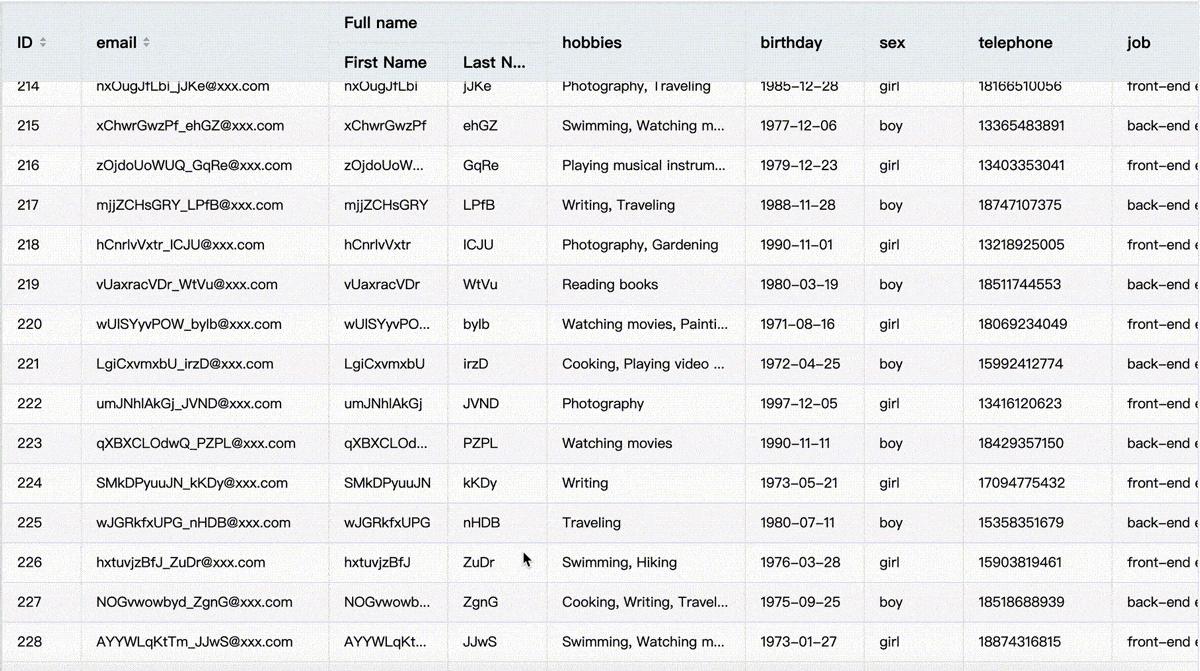Image resolution: width=1200 pixels, height=671 pixels.
Task: Click the birthday cell 1997-12-05
Action: 799,404
